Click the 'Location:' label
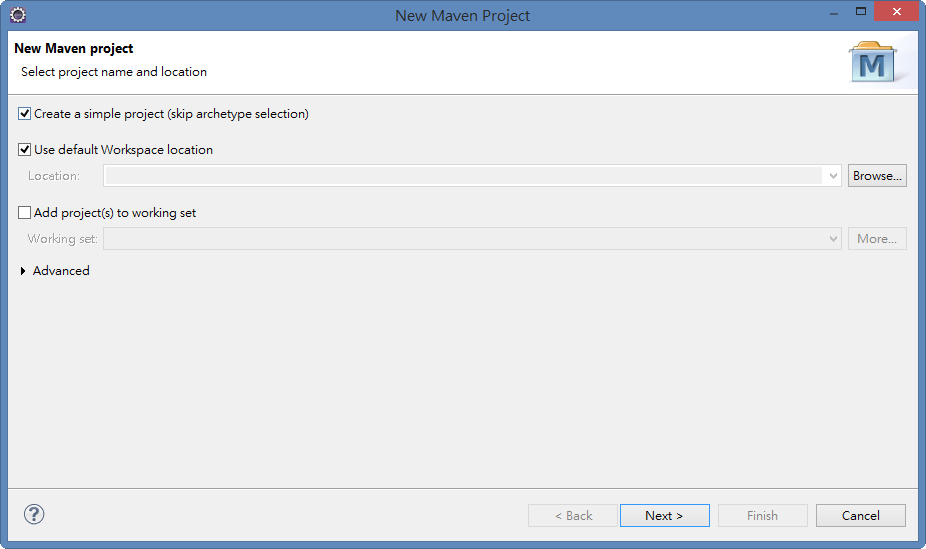This screenshot has width=926, height=549. 54,176
